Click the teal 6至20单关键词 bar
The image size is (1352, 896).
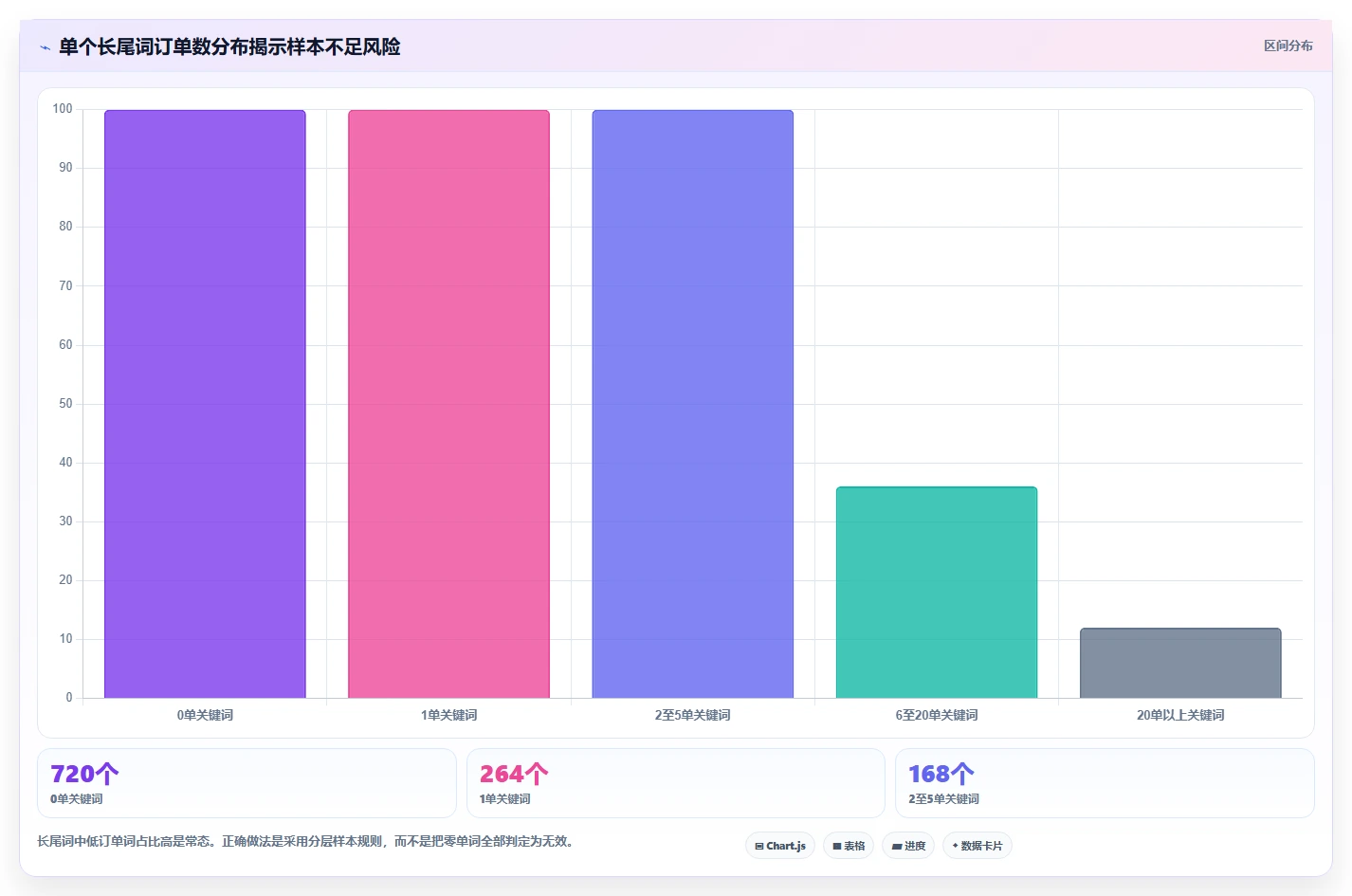pyautogui.click(x=937, y=593)
